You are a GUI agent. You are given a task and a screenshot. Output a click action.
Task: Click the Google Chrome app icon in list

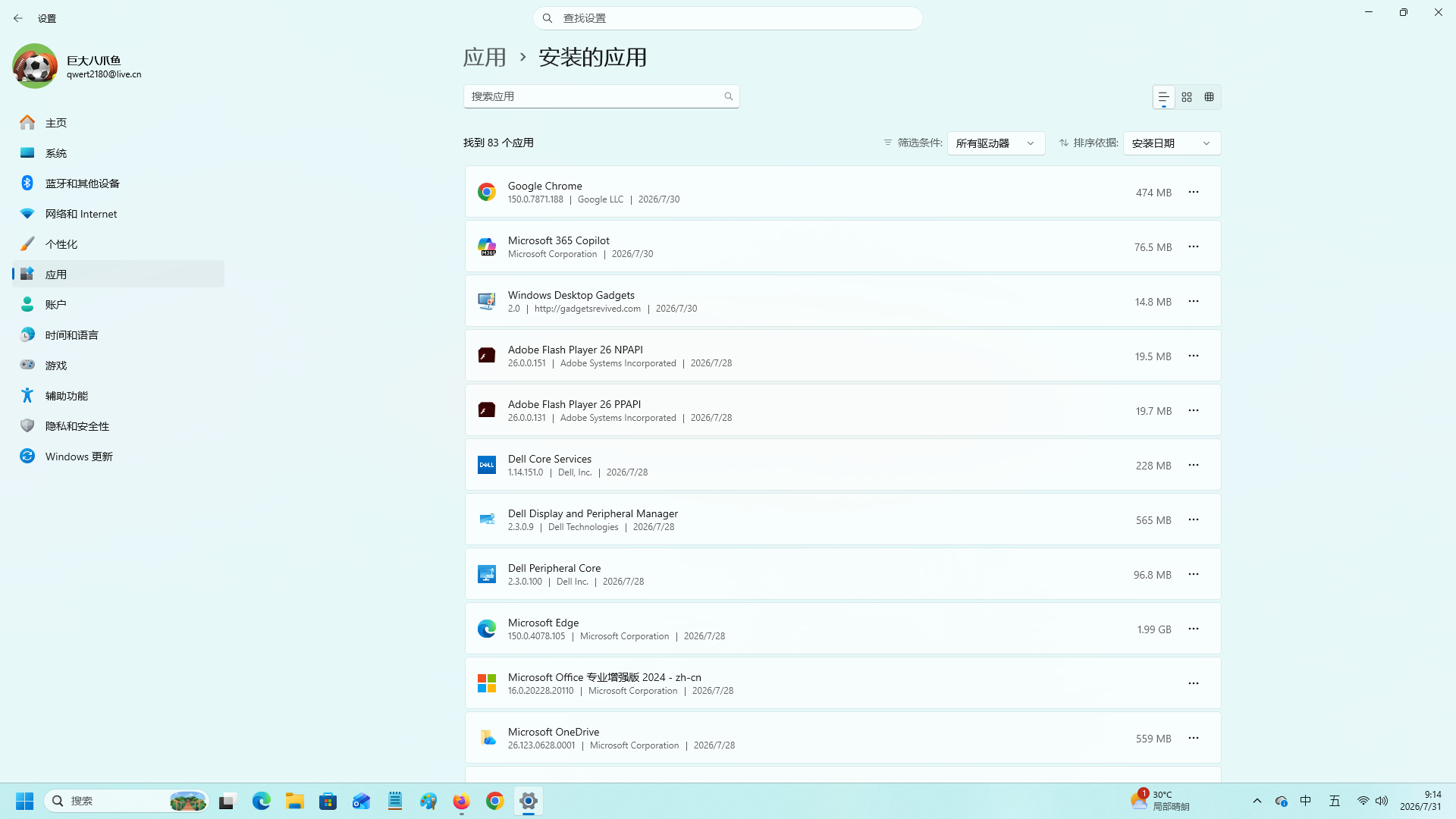point(487,192)
